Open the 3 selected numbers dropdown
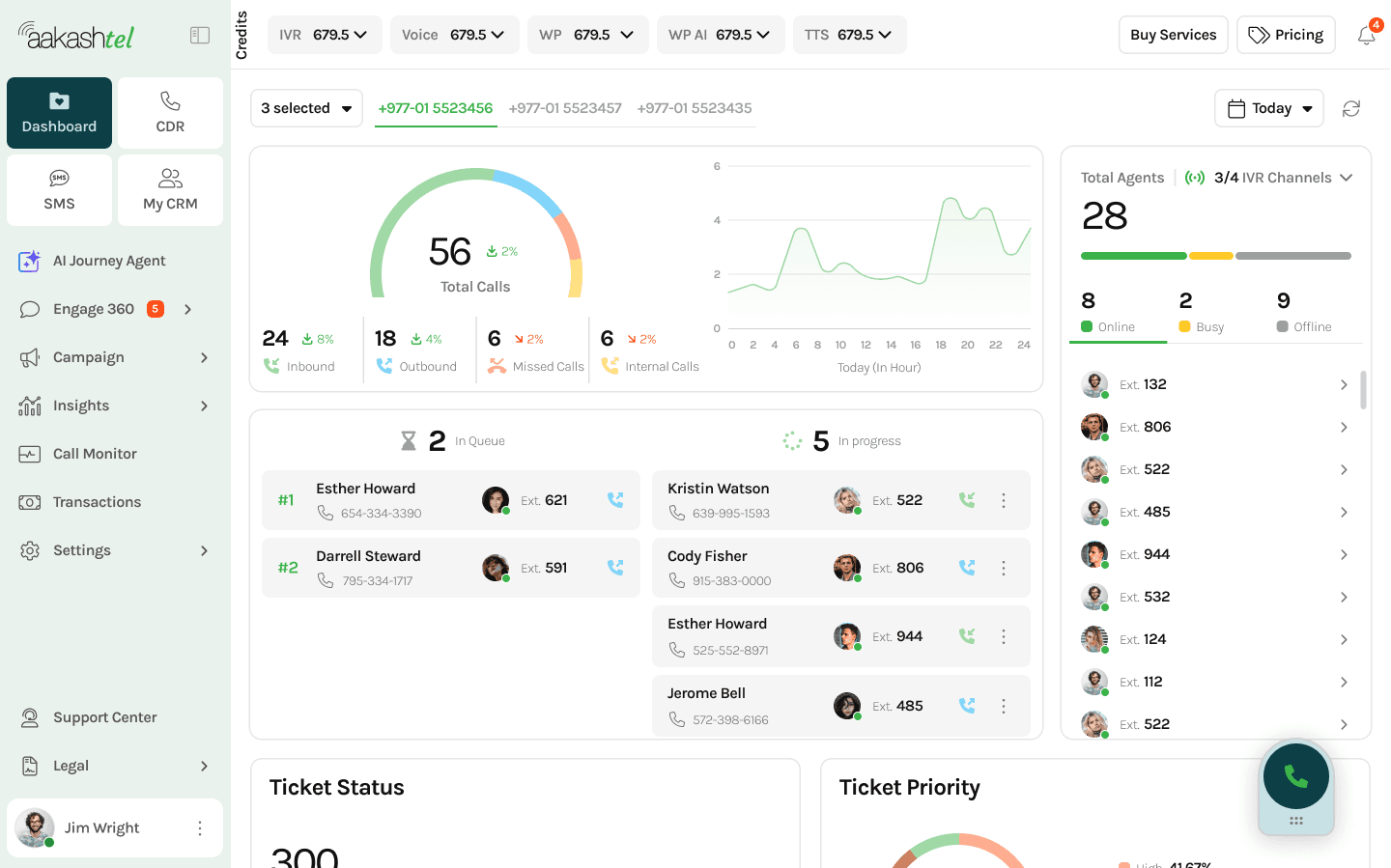The height and width of the screenshot is (868, 1391). point(306,108)
